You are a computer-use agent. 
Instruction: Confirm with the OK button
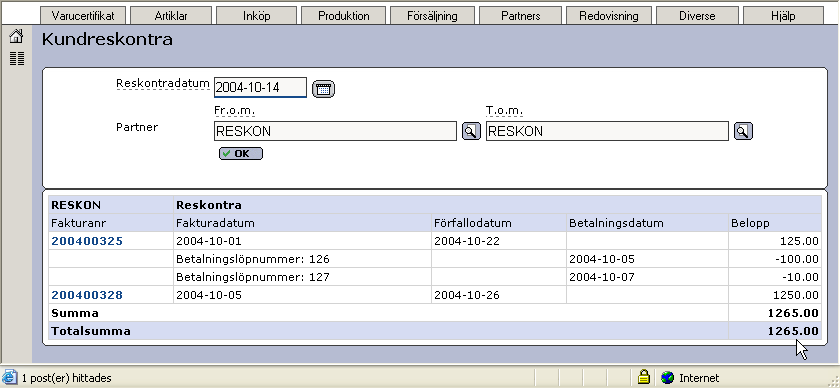[241, 154]
